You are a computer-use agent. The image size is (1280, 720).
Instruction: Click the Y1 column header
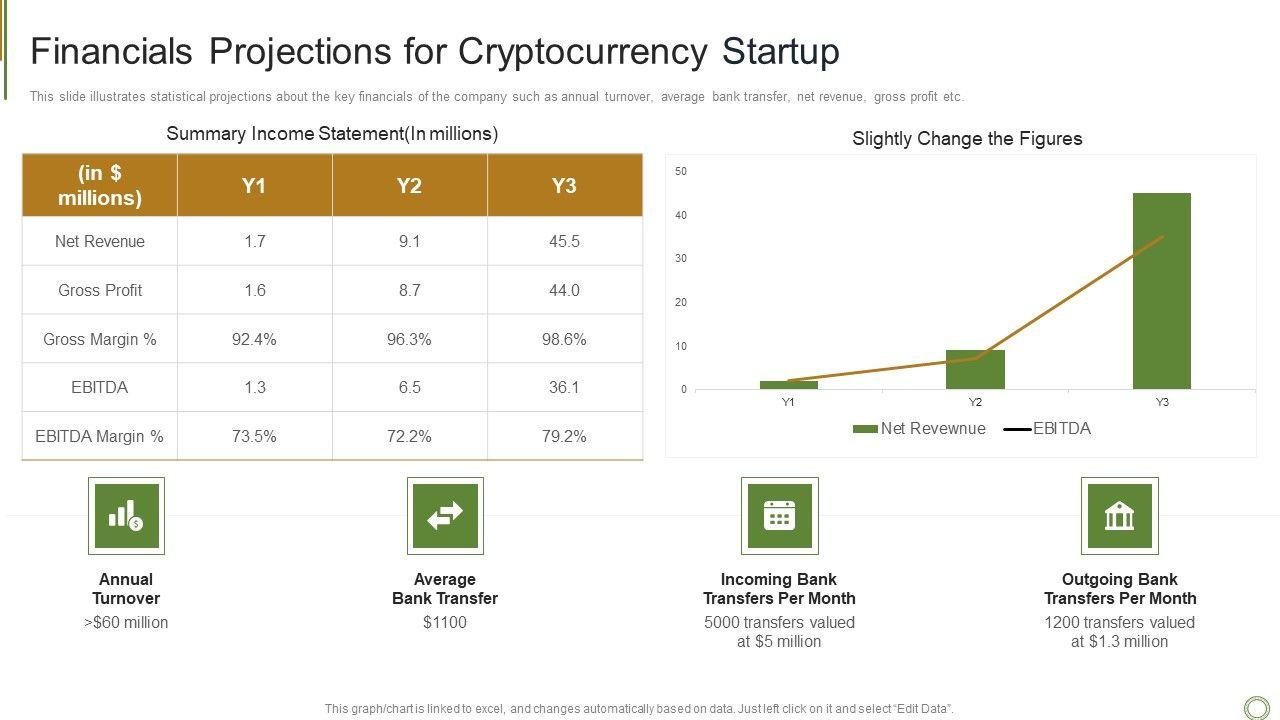click(254, 186)
